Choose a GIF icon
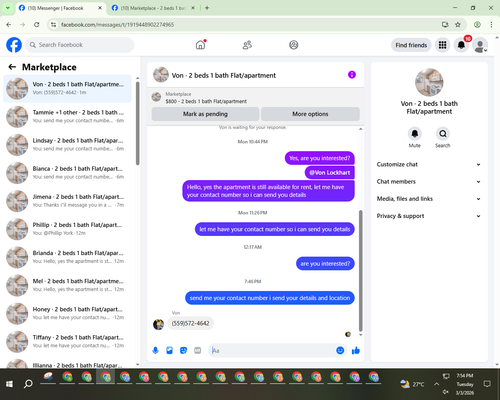Image resolution: width=500 pixels, height=400 pixels. [198, 350]
